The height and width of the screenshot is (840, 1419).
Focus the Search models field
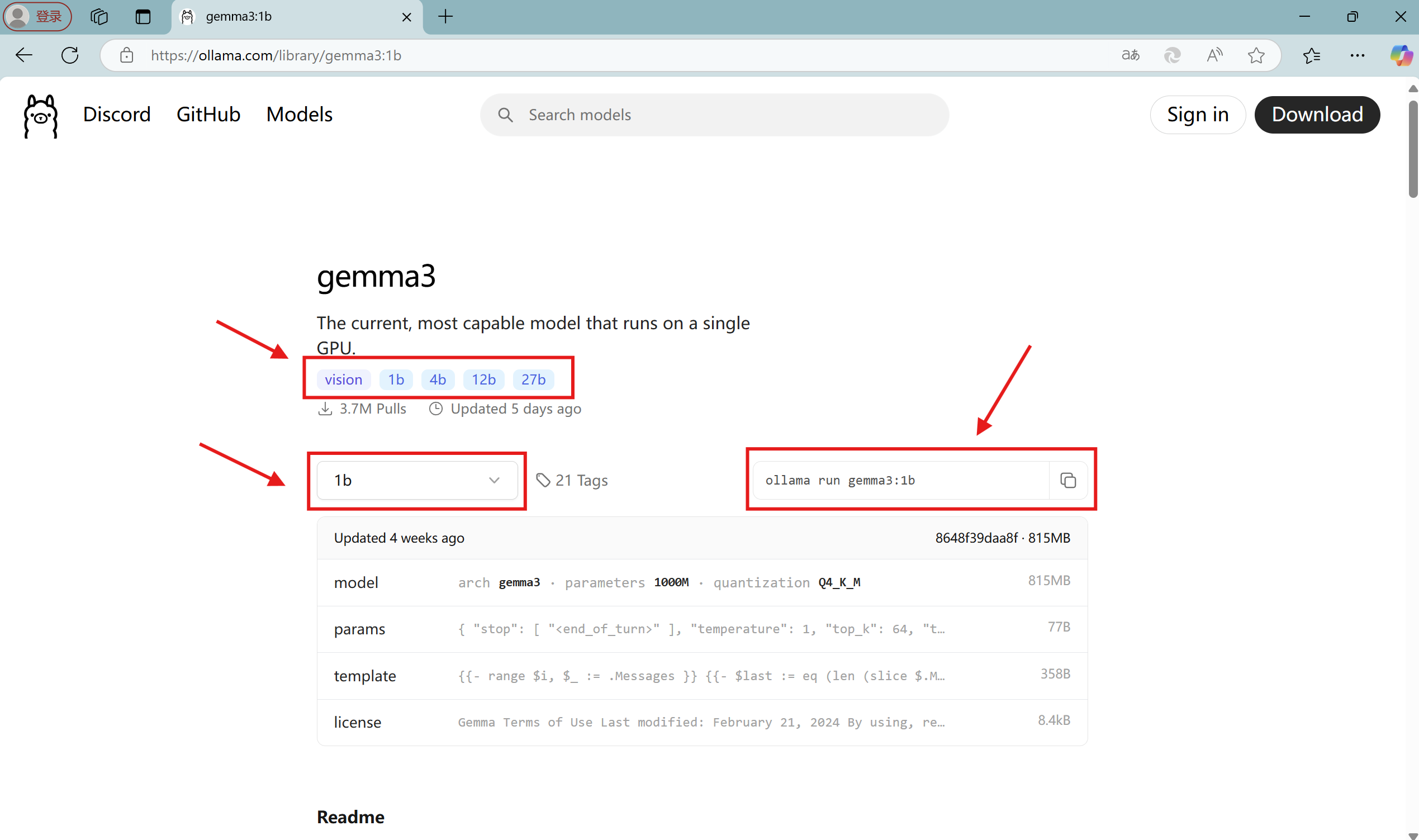713,115
